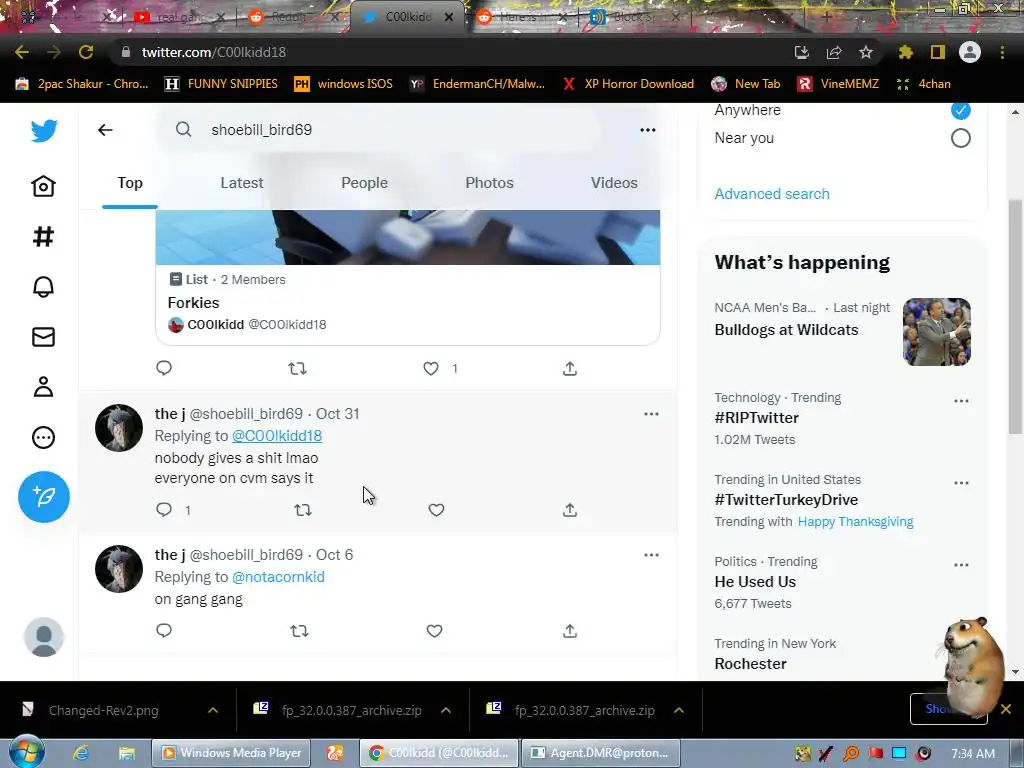The width and height of the screenshot is (1024, 768).
Task: Open the Notifications bell icon
Action: point(43,287)
